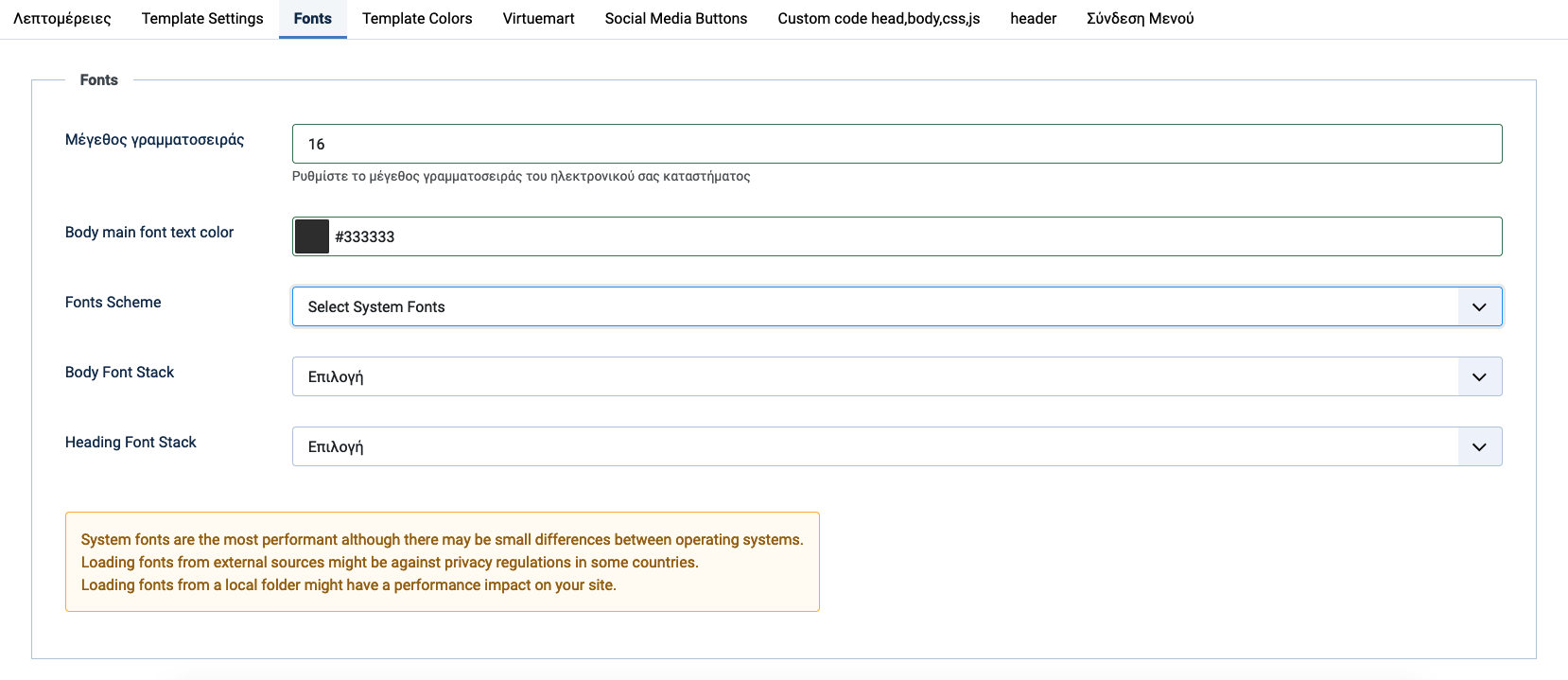Open the Virtuemart tab

pyautogui.click(x=538, y=19)
